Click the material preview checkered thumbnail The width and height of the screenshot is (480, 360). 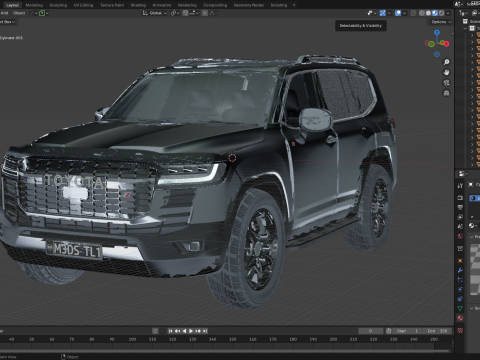[x=475, y=269]
